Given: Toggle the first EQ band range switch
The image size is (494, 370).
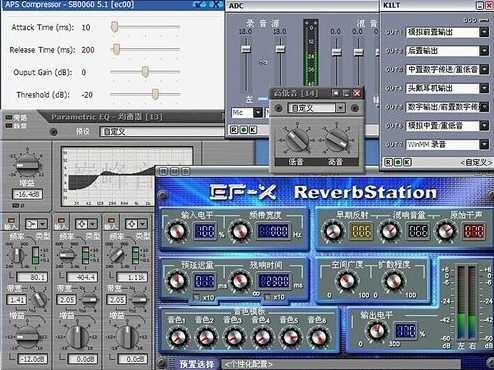Looking at the screenshot, I should tap(35, 256).
